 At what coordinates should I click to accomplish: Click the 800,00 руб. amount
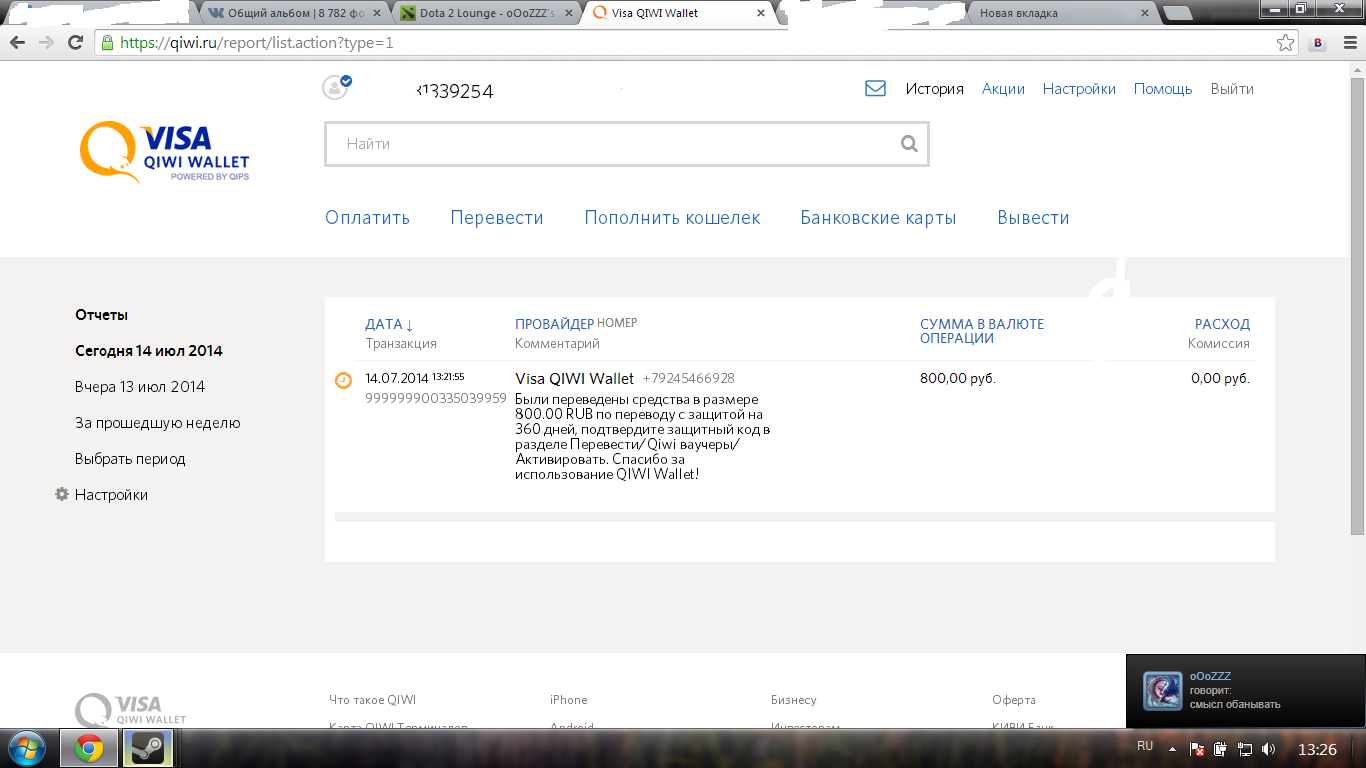click(x=958, y=379)
